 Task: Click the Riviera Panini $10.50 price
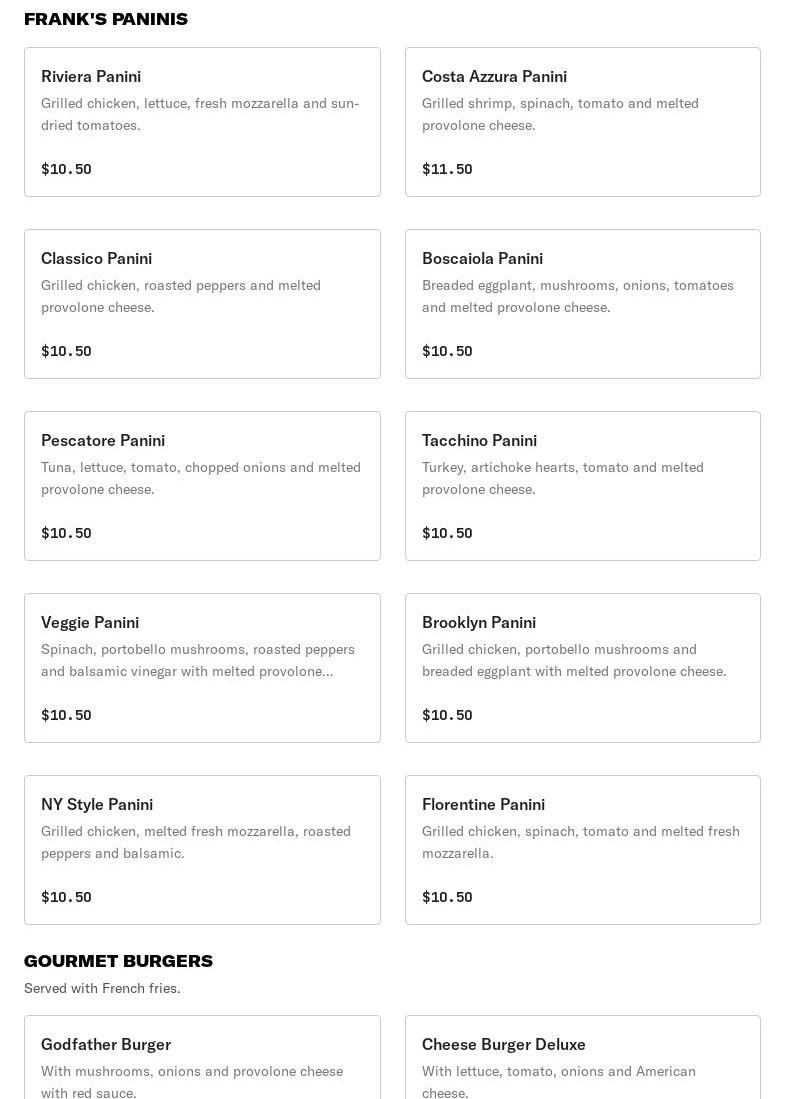(x=66, y=169)
